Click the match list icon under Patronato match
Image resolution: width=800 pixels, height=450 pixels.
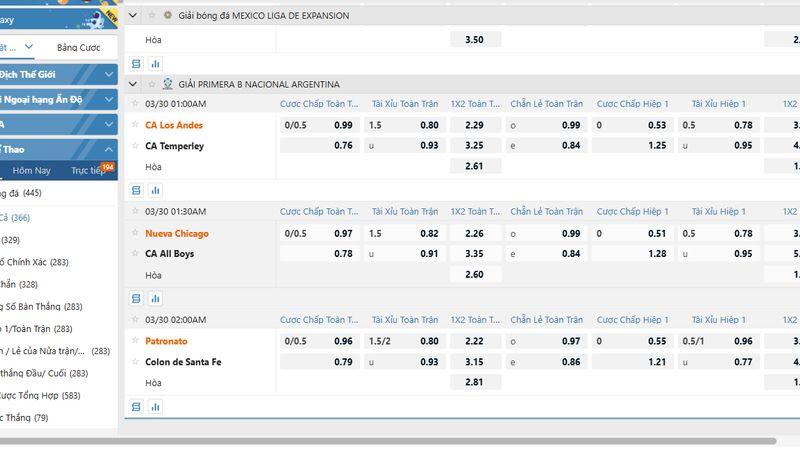137,407
